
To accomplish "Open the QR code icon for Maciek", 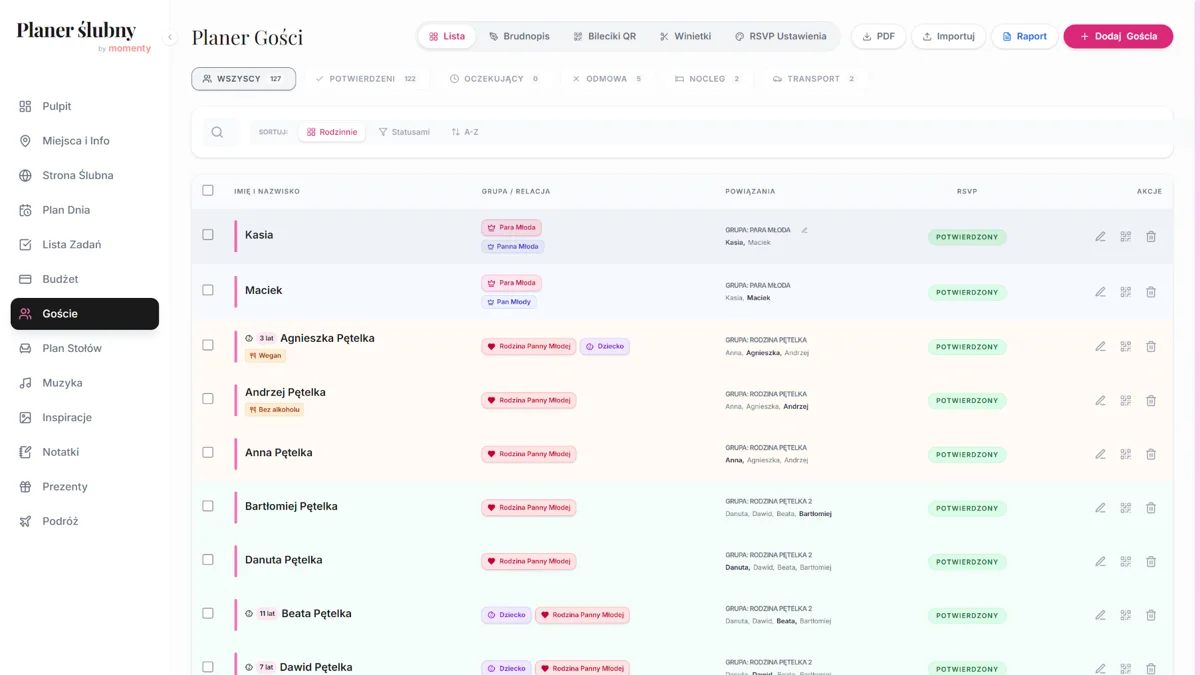I will [1125, 292].
